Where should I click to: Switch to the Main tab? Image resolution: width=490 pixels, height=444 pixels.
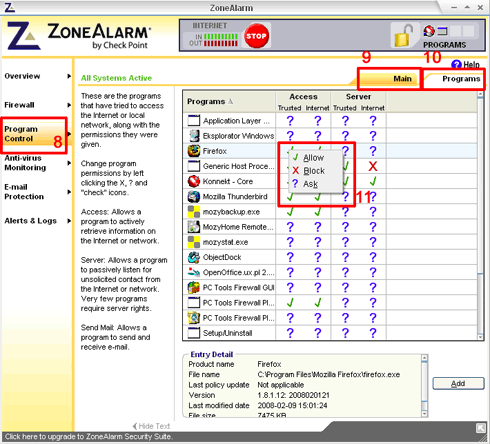(389, 79)
